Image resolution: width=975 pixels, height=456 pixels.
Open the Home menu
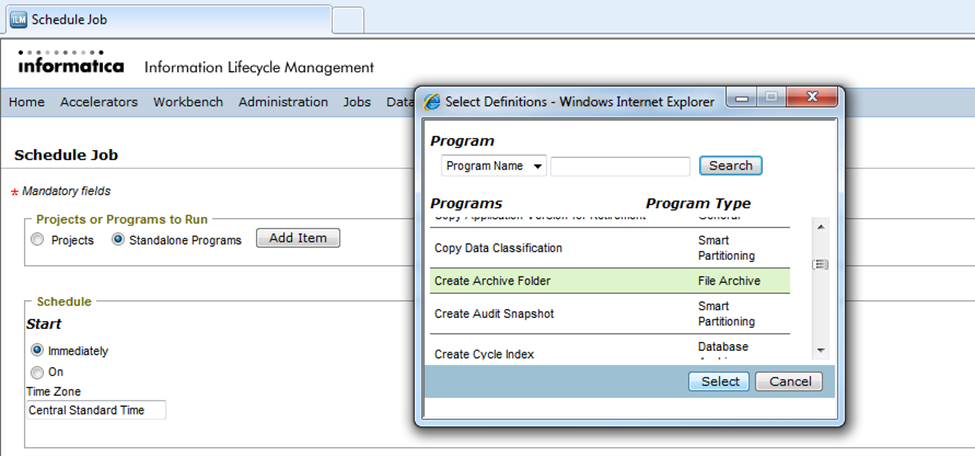[27, 102]
